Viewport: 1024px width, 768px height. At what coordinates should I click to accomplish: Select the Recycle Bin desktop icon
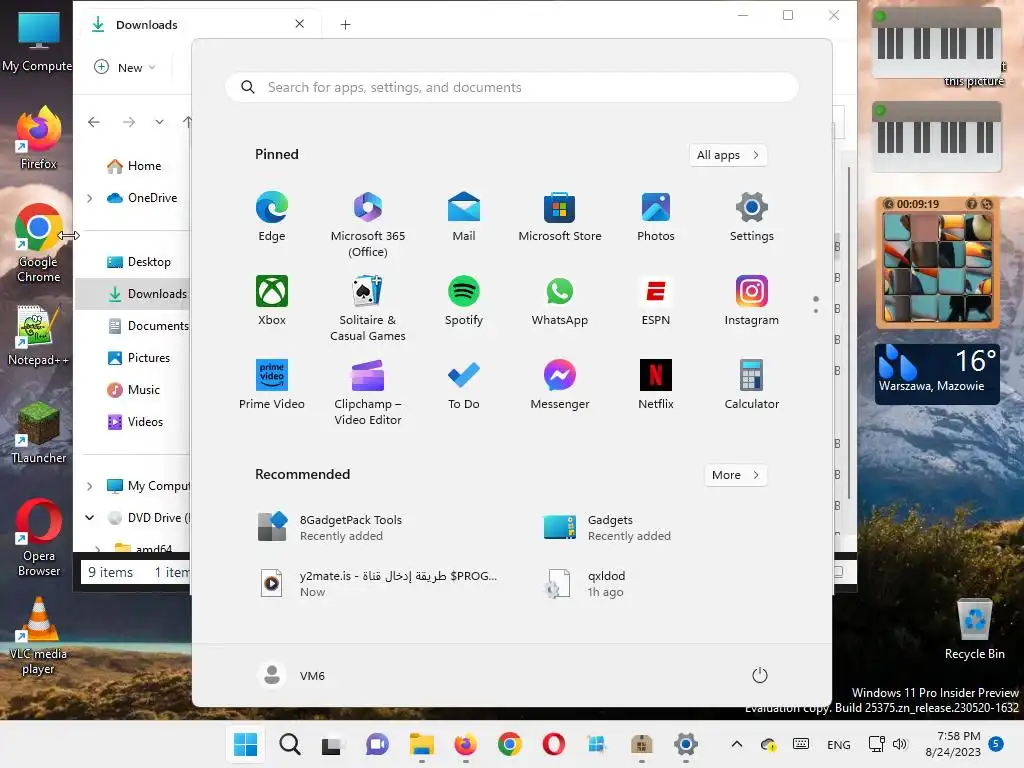tap(974, 630)
